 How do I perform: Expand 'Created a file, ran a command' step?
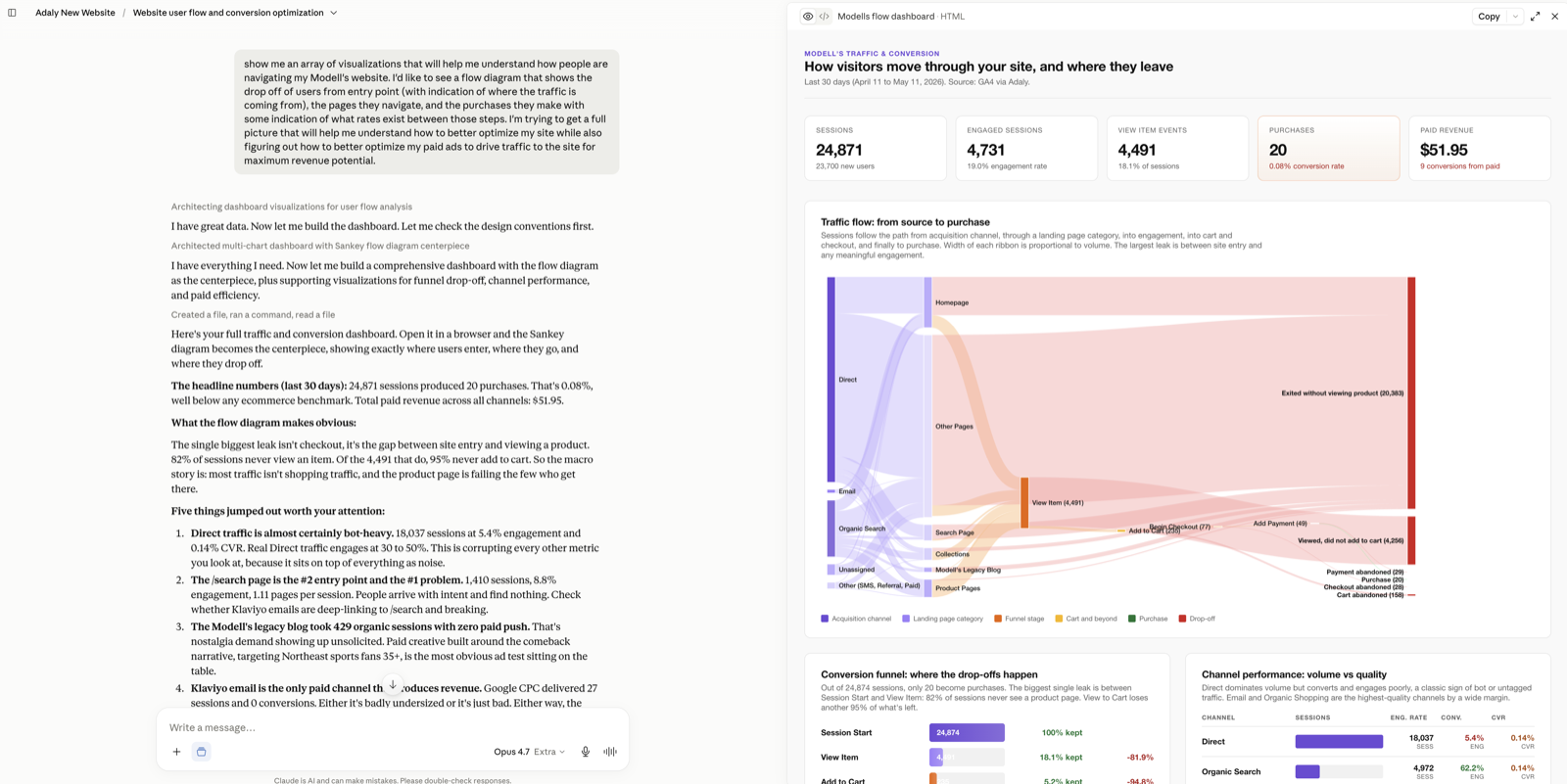point(253,314)
